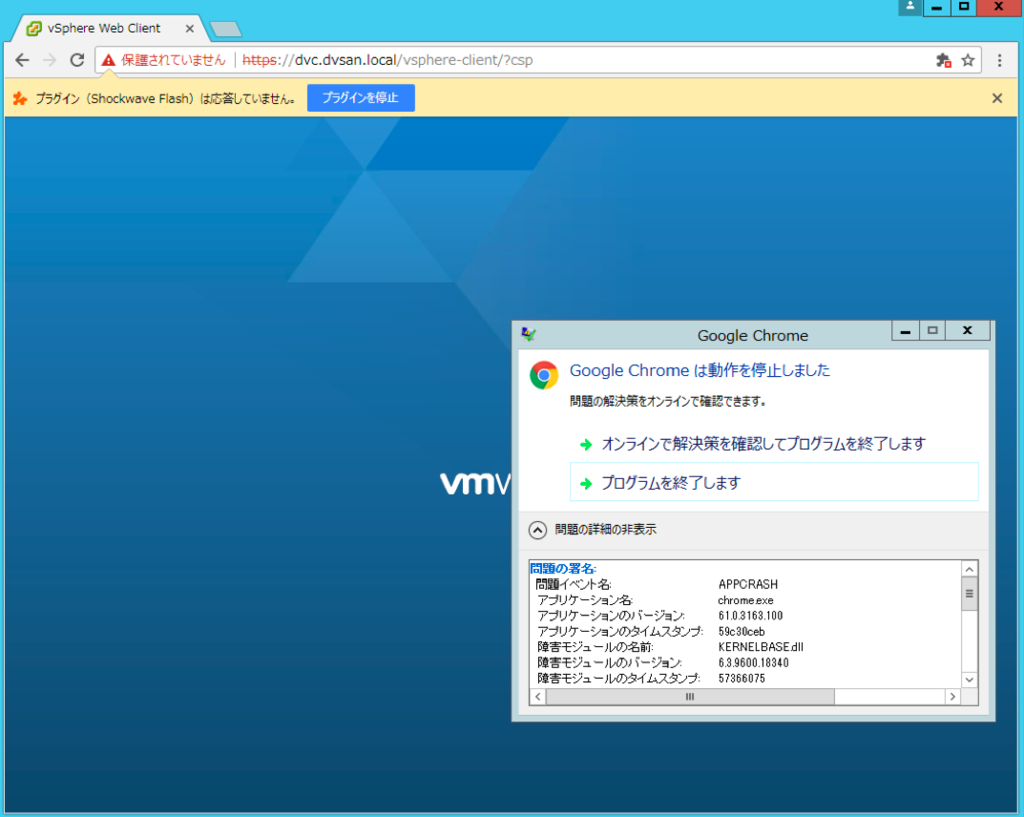Click the vmware logo on the page
Image resolution: width=1024 pixels, height=817 pixels.
475,484
